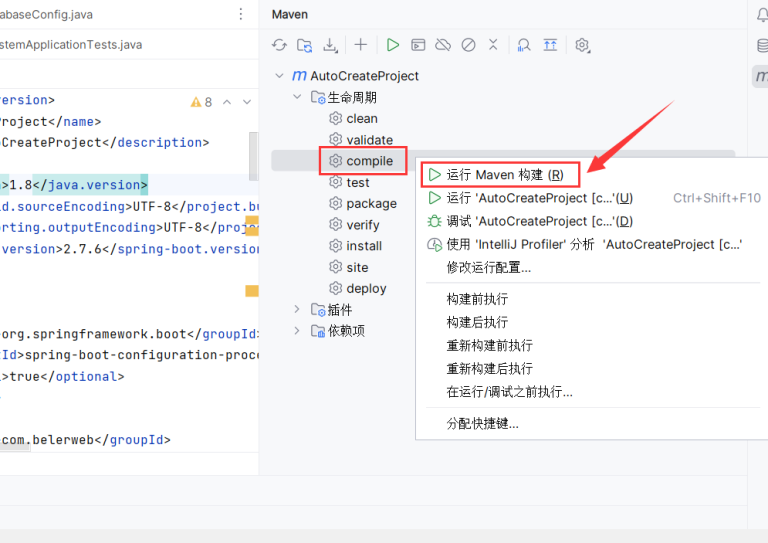Expand the 依赖项 dependencies folder
The image size is (768, 543).
296,331
